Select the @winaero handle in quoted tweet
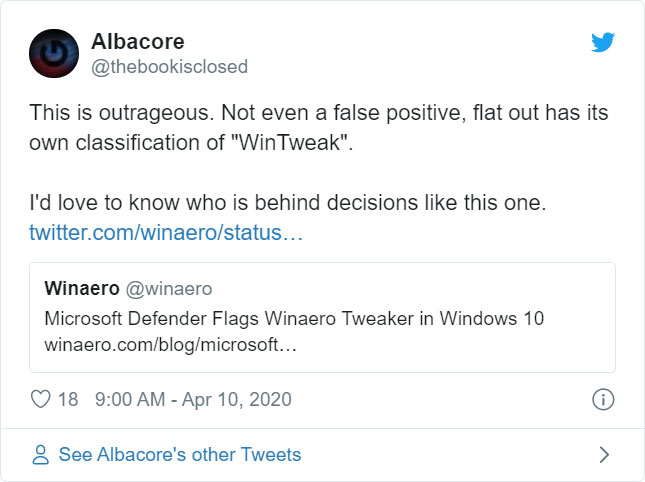The image size is (645, 482). [169, 289]
